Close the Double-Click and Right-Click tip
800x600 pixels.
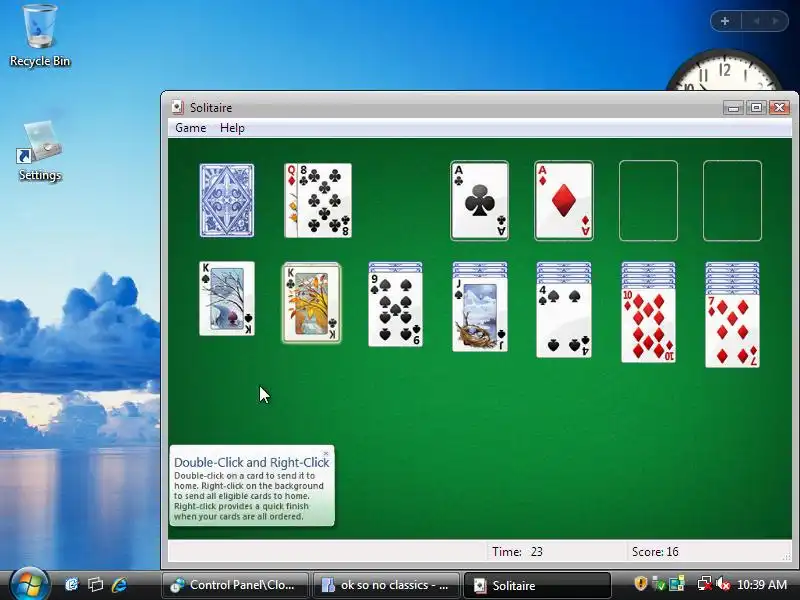point(326,453)
